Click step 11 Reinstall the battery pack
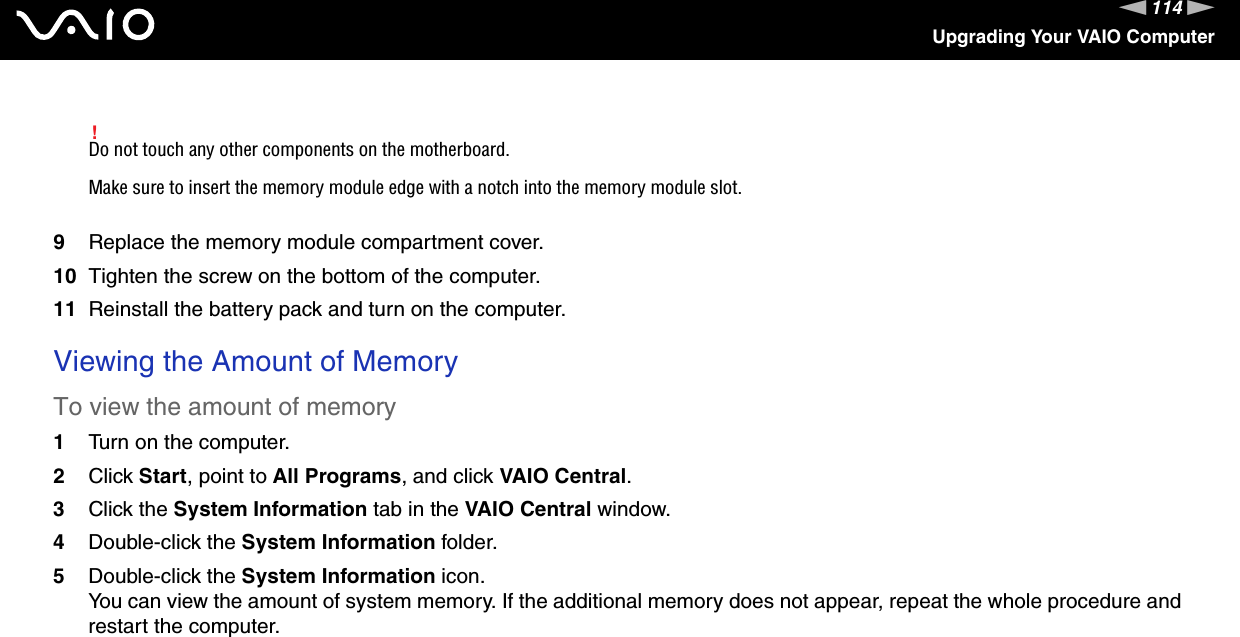Screen dimensions: 1240x637 pyautogui.click(x=327, y=308)
